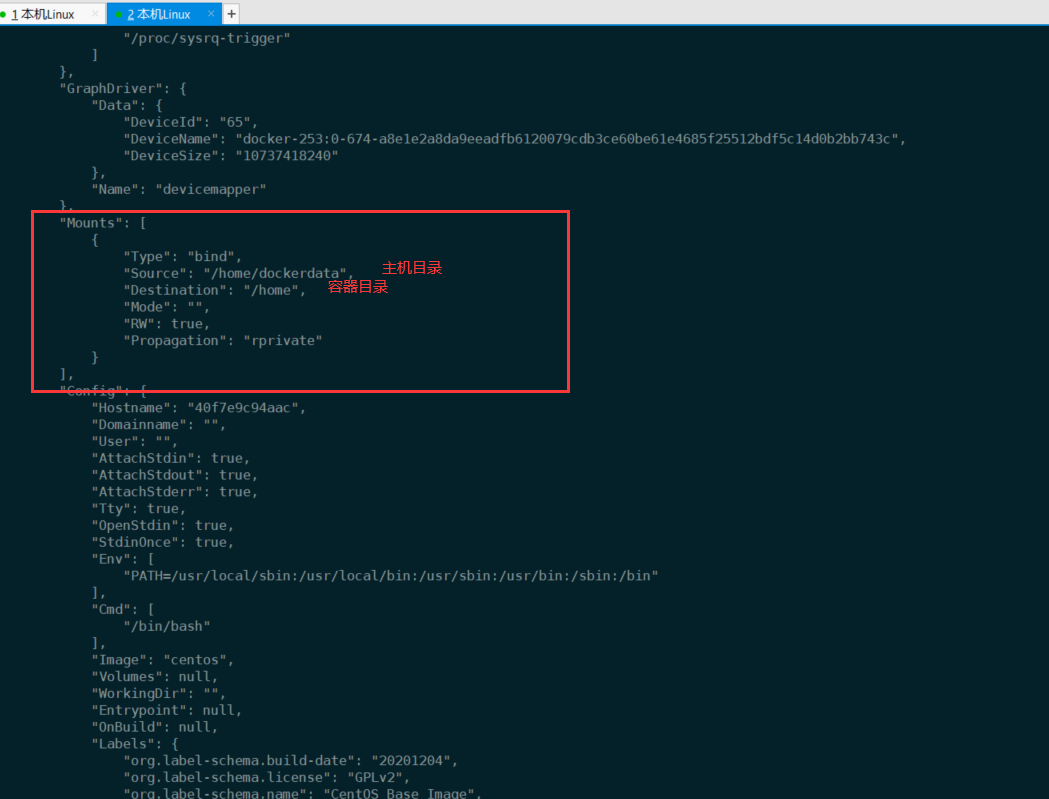Viewport: 1049px width, 799px height.
Task: Click the "Mode": "" line
Action: (167, 306)
